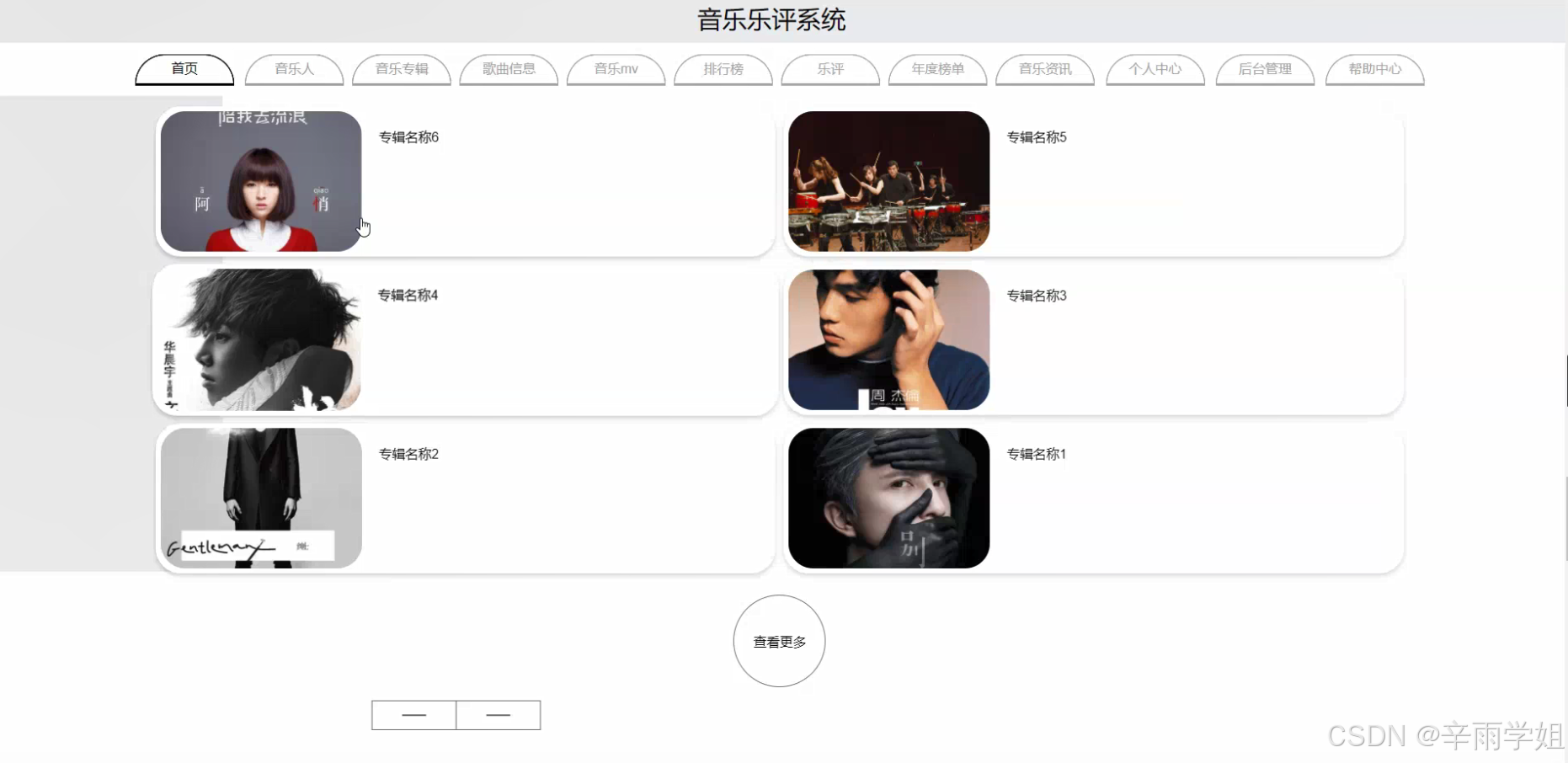Open the 后台管理 tab

[x=1265, y=69]
